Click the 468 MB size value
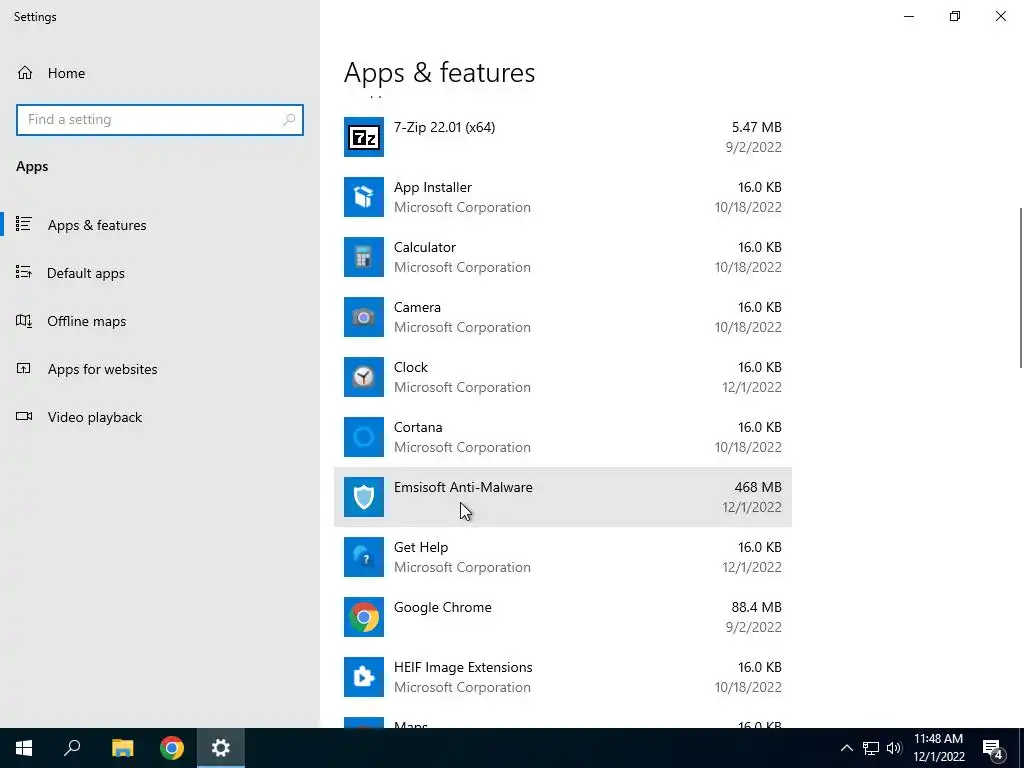The height and width of the screenshot is (768, 1024). tap(758, 488)
